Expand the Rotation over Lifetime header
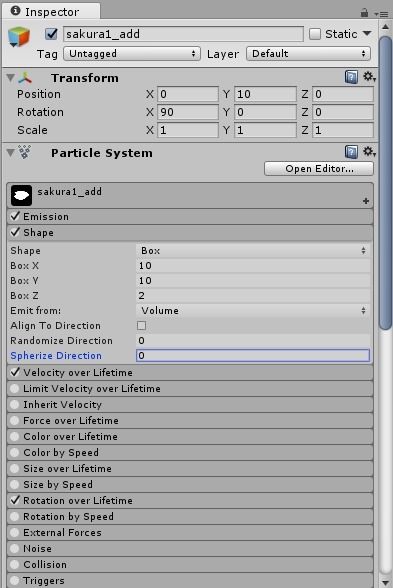 tap(190, 501)
